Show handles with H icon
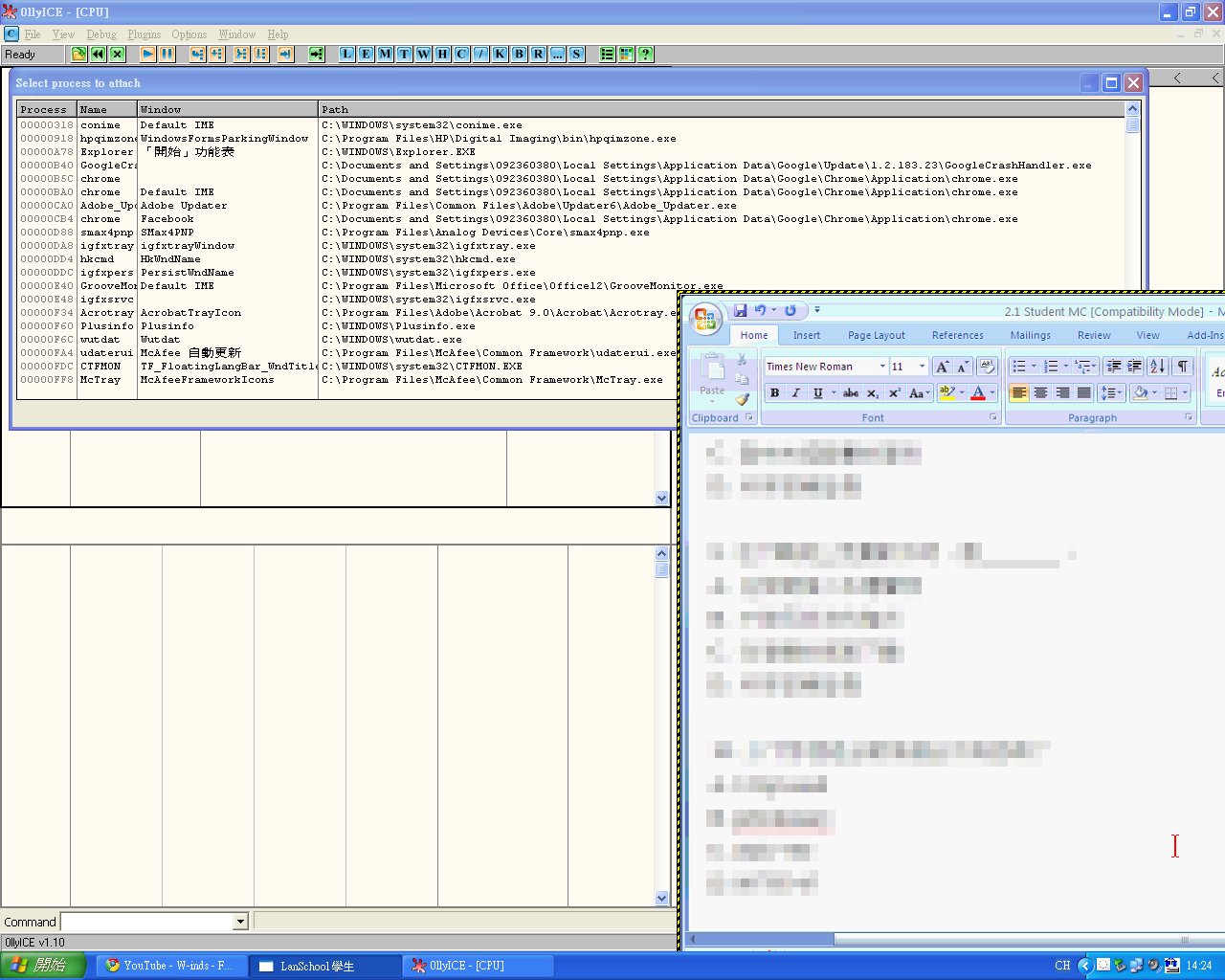Screen dimensions: 1225x980 443,55
